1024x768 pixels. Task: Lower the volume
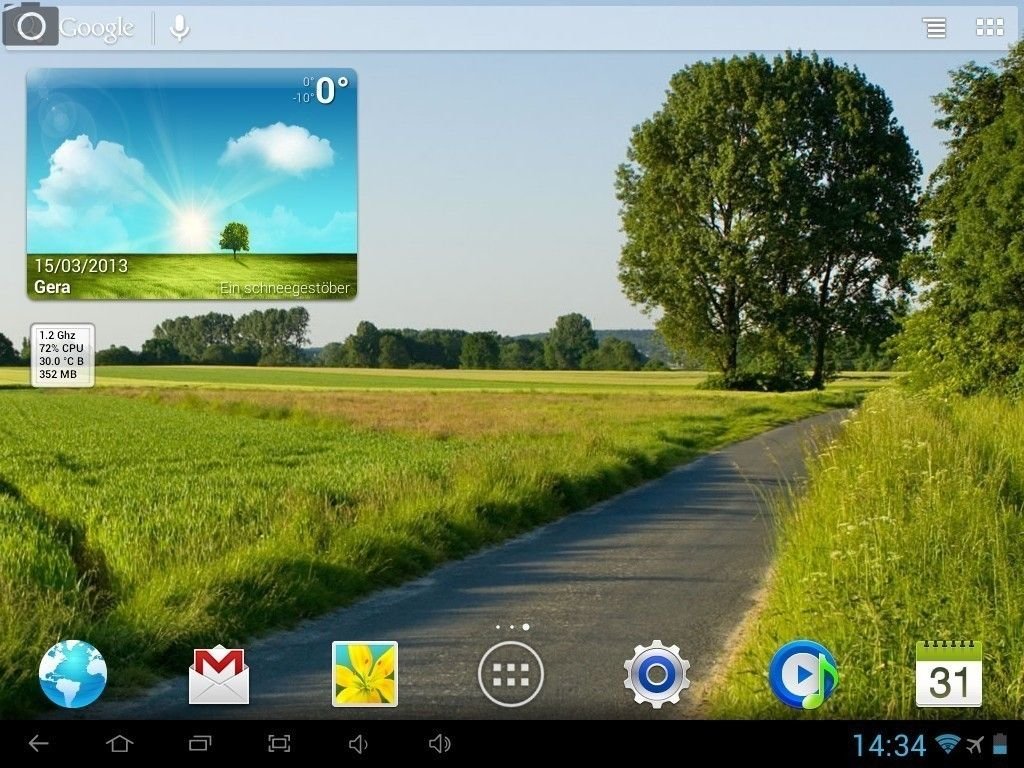tap(358, 744)
